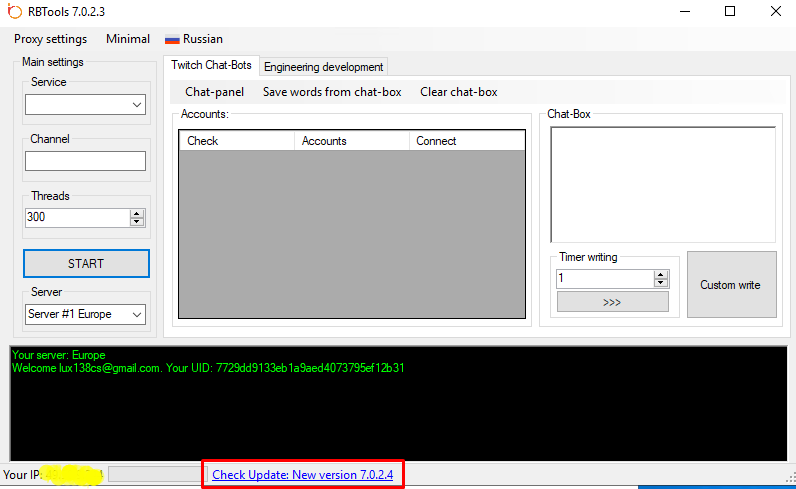Click Clear chat-box in toolbar
Image resolution: width=796 pixels, height=489 pixels.
[x=458, y=92]
